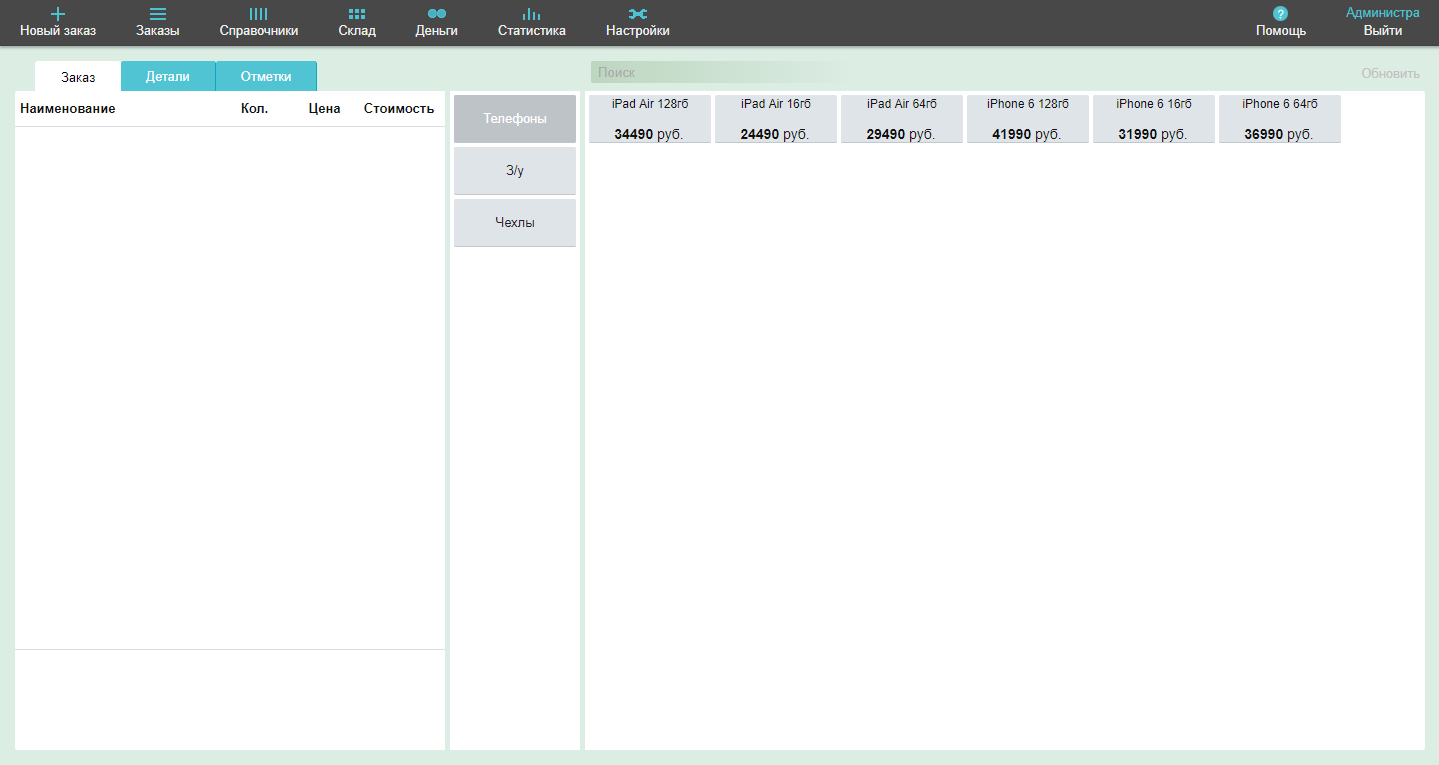Open the Склад warehouse grid icon

coord(357,14)
